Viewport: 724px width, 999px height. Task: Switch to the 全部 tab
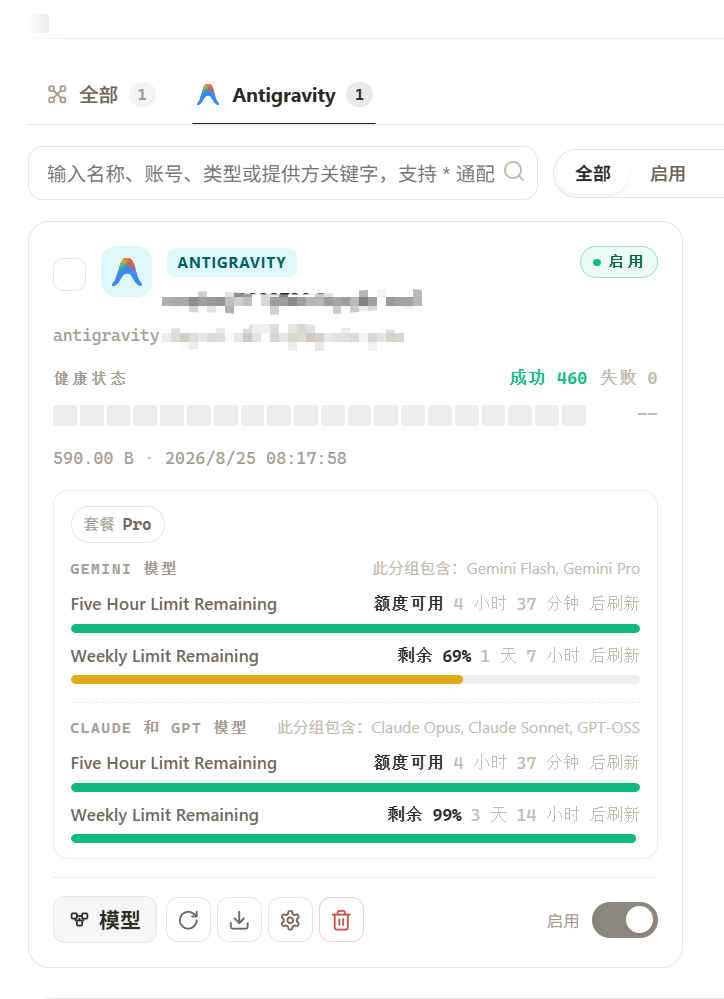[x=101, y=95]
